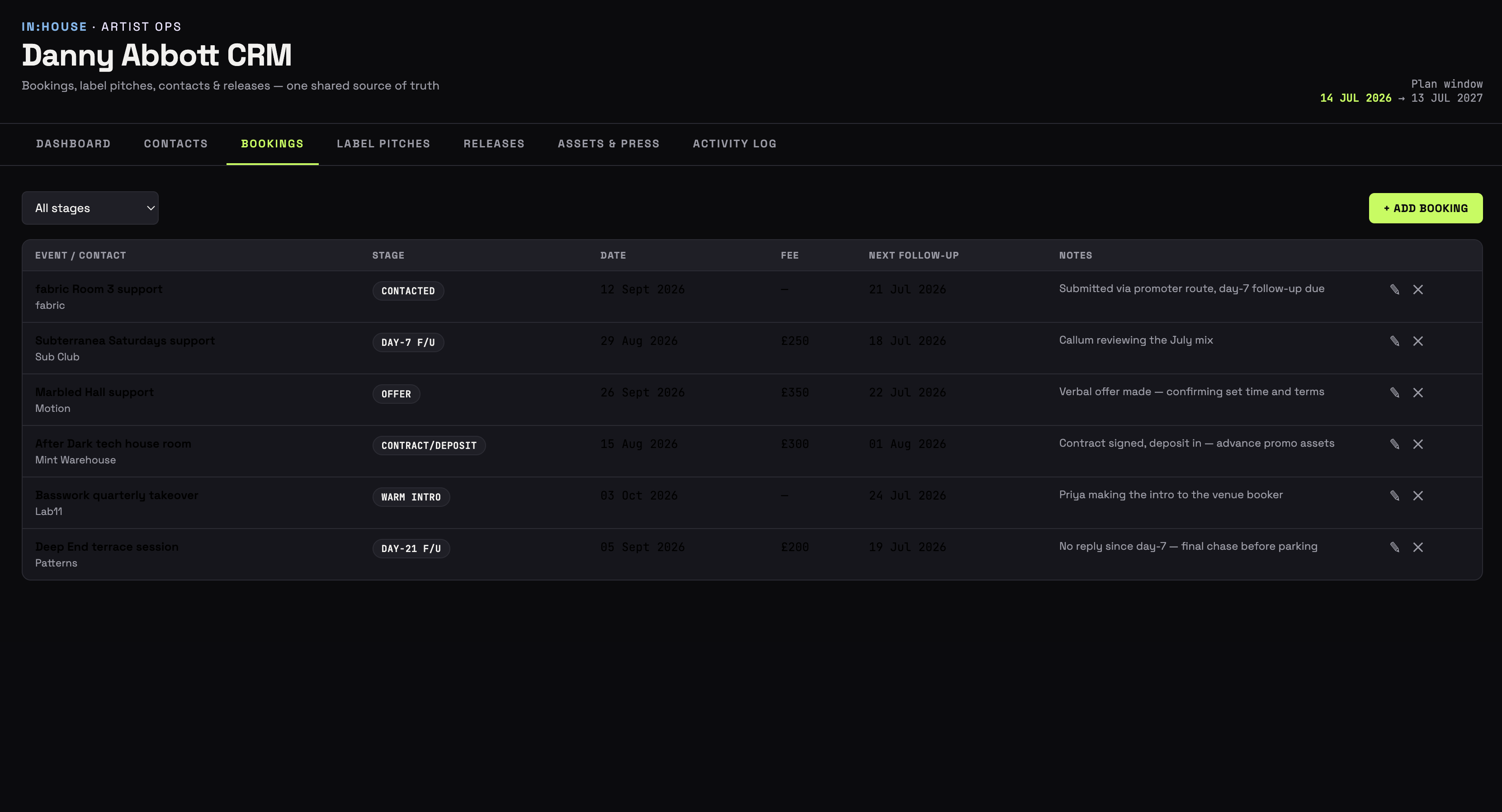Open the Label Pitches tab
The width and height of the screenshot is (1502, 812).
tap(384, 144)
